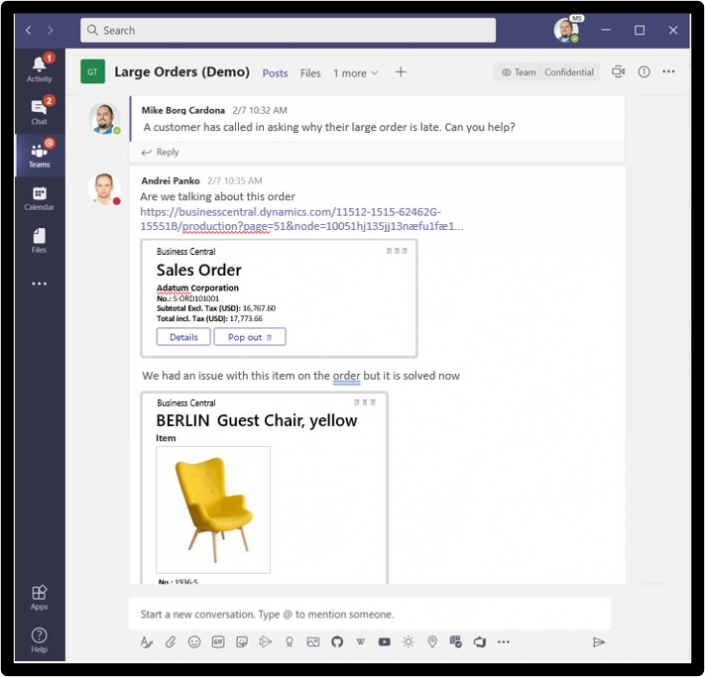Send the message with arrow icon
Image resolution: width=705 pixels, height=677 pixels.
(599, 642)
